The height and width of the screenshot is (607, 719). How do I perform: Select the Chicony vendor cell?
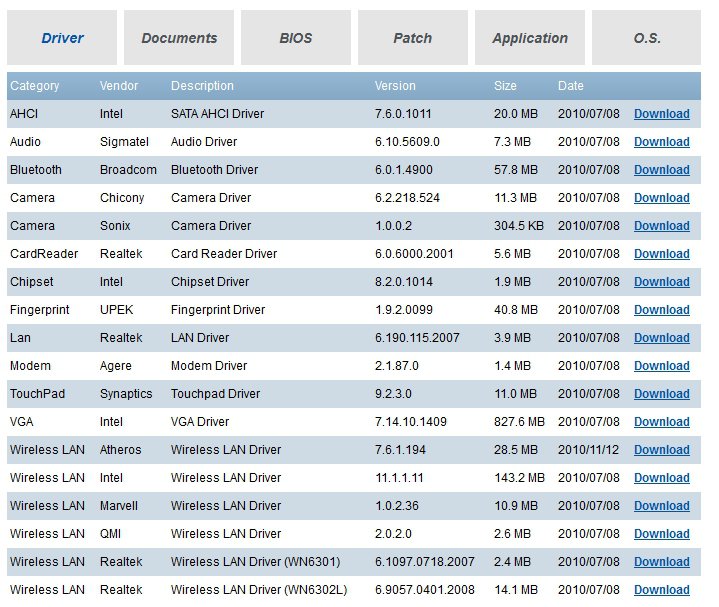(122, 198)
